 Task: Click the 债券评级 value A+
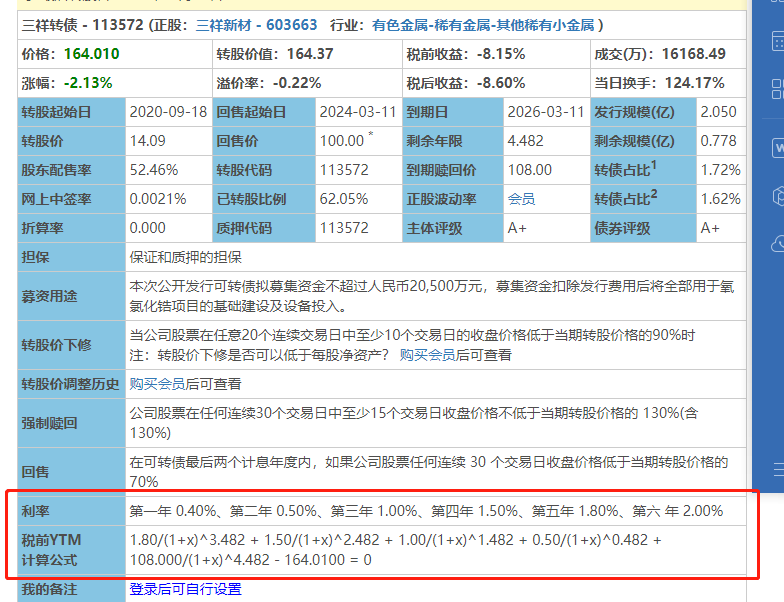coord(710,228)
